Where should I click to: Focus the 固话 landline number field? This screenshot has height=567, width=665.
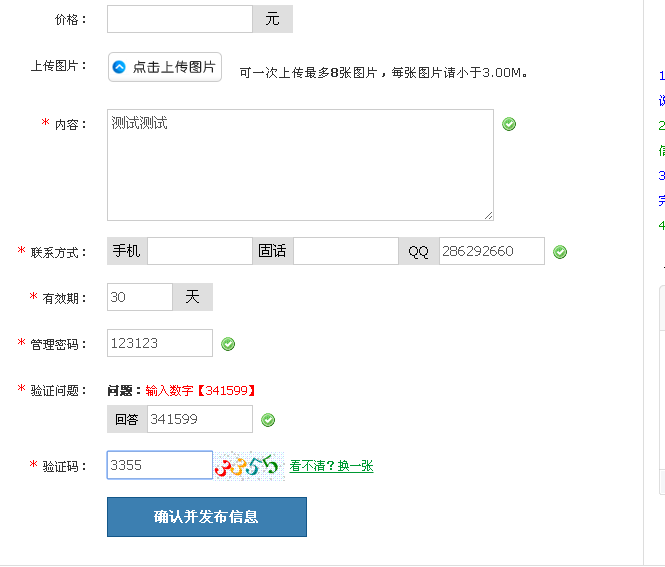[345, 251]
